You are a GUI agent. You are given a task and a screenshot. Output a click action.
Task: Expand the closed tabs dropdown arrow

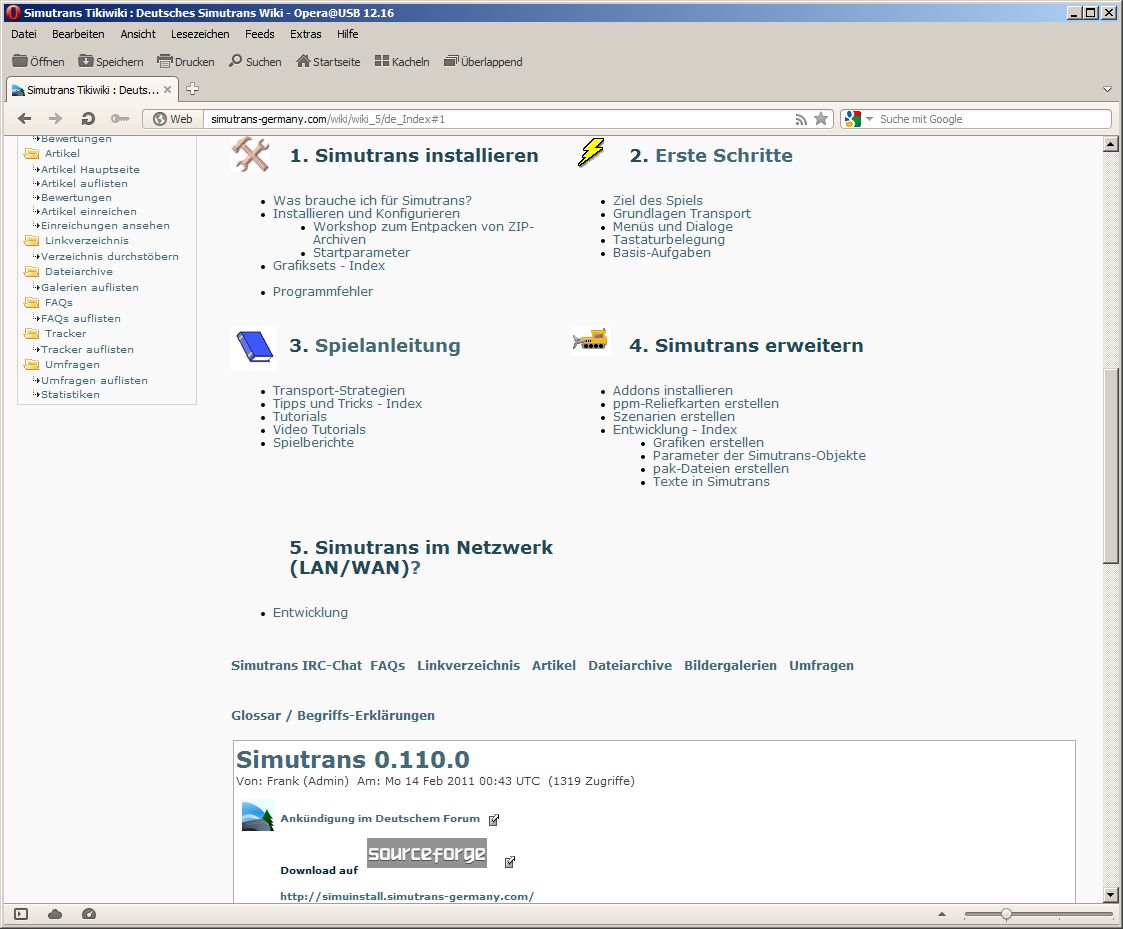coord(1107,89)
